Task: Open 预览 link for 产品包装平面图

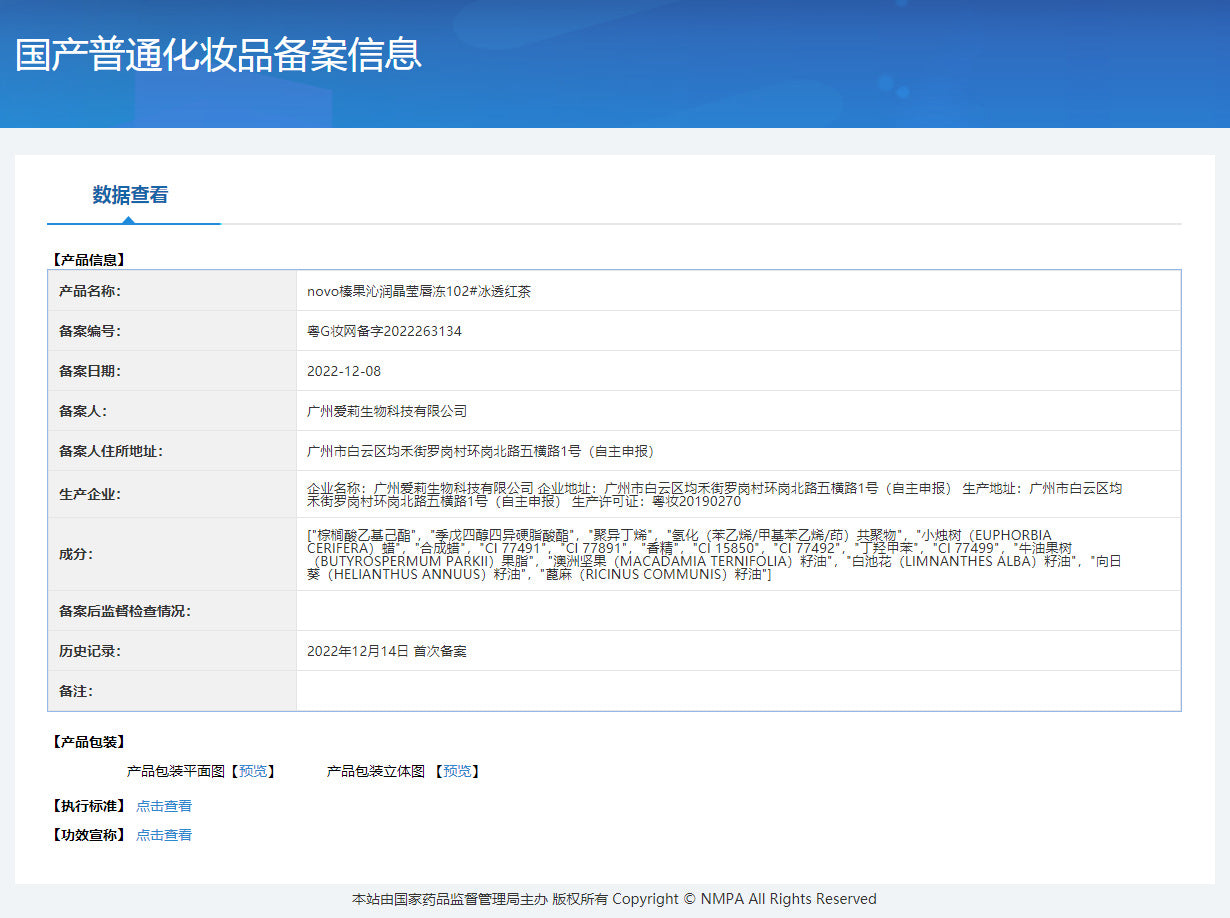Action: pos(253,771)
